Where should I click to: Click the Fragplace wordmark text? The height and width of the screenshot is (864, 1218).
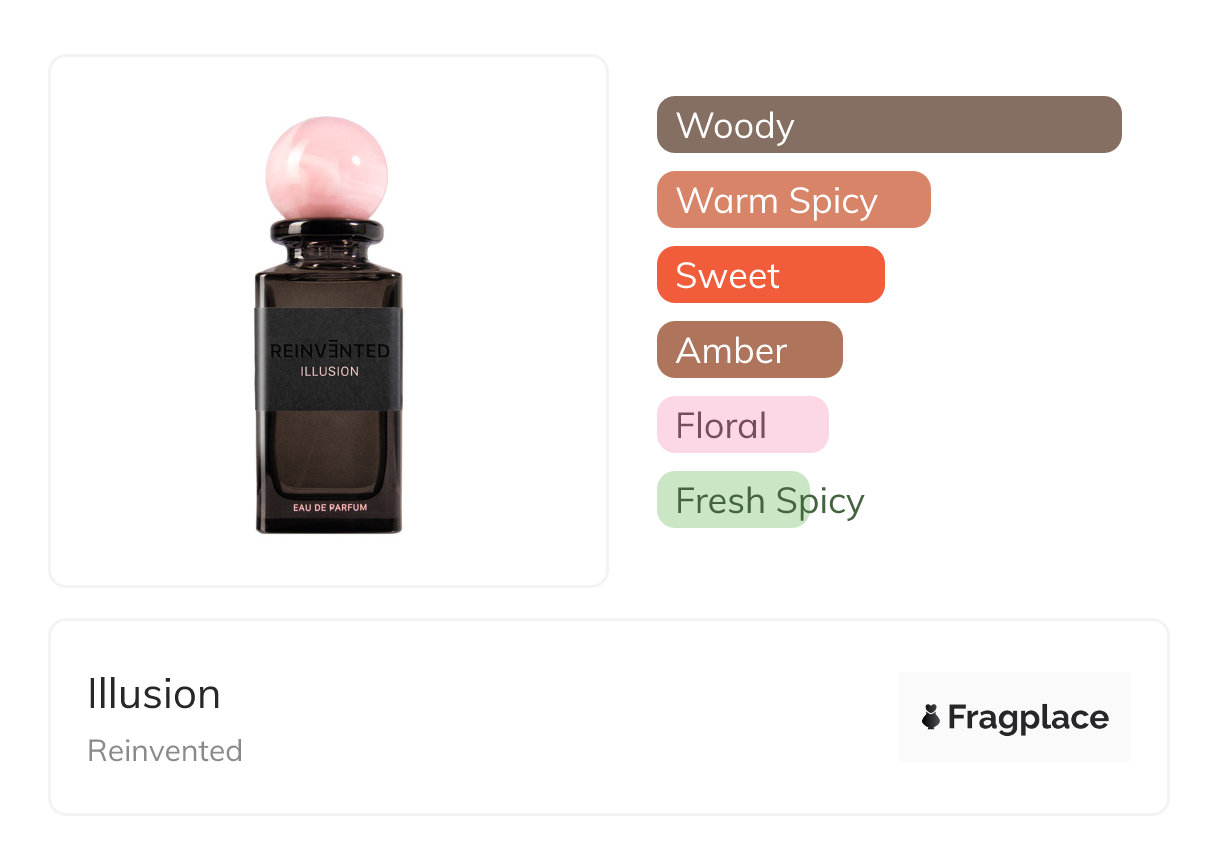[x=1028, y=717]
